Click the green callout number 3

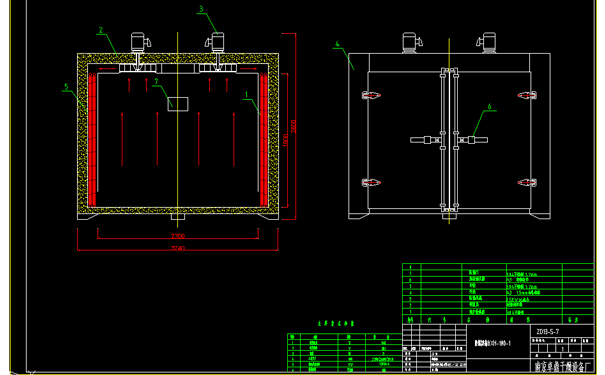point(201,9)
